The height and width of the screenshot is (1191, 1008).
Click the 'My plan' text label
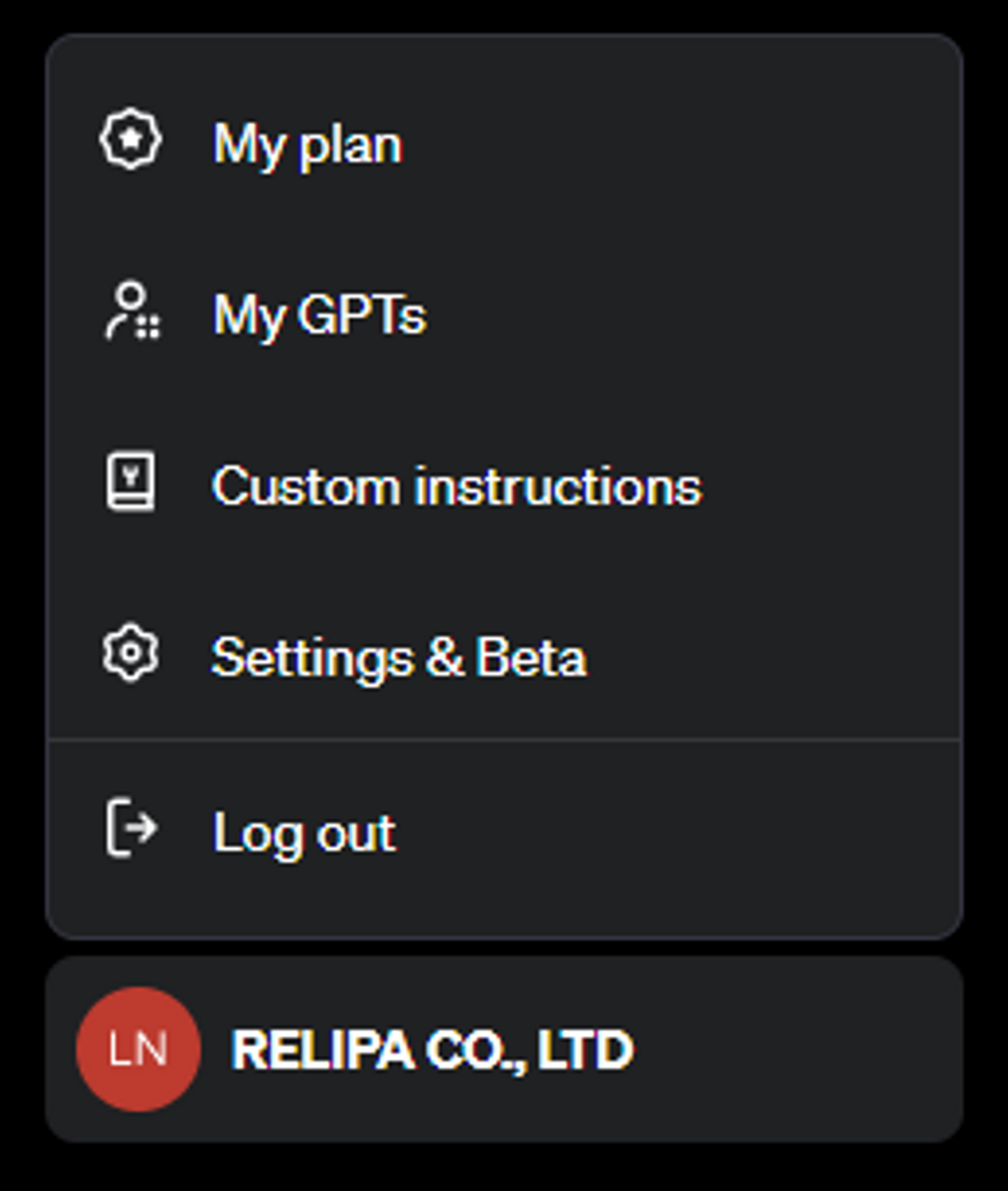pyautogui.click(x=307, y=145)
